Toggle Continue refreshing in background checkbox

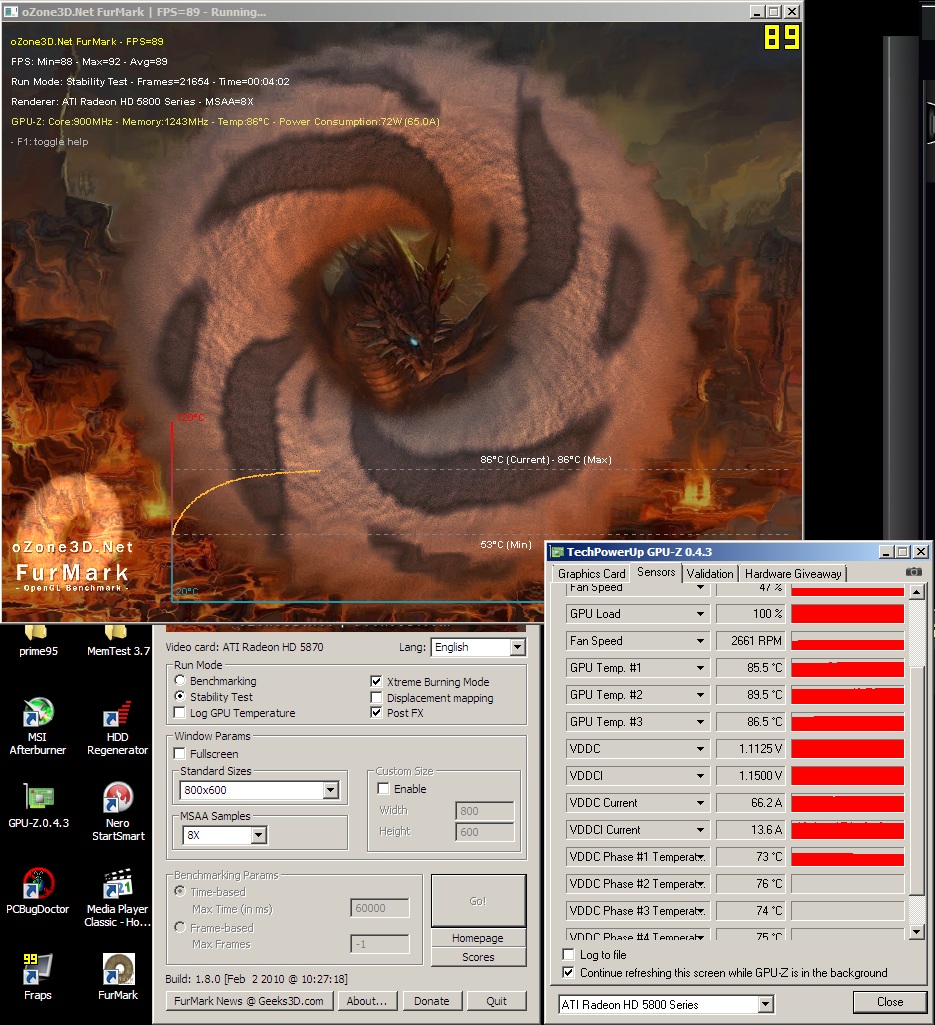569,973
